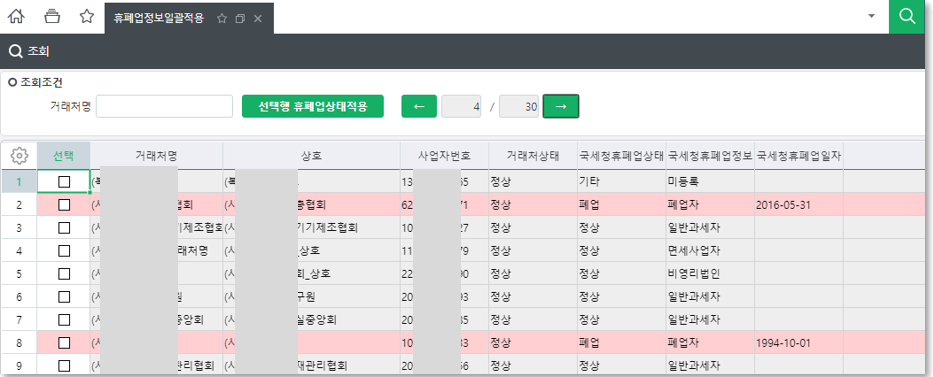
Task: Click the green search icon button
Action: (x=907, y=17)
